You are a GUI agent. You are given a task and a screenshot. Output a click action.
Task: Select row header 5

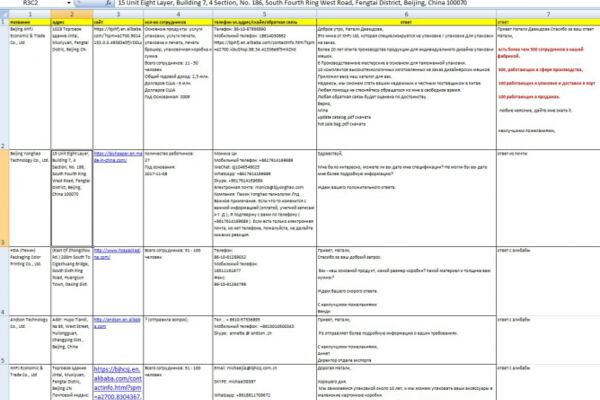coord(4,340)
